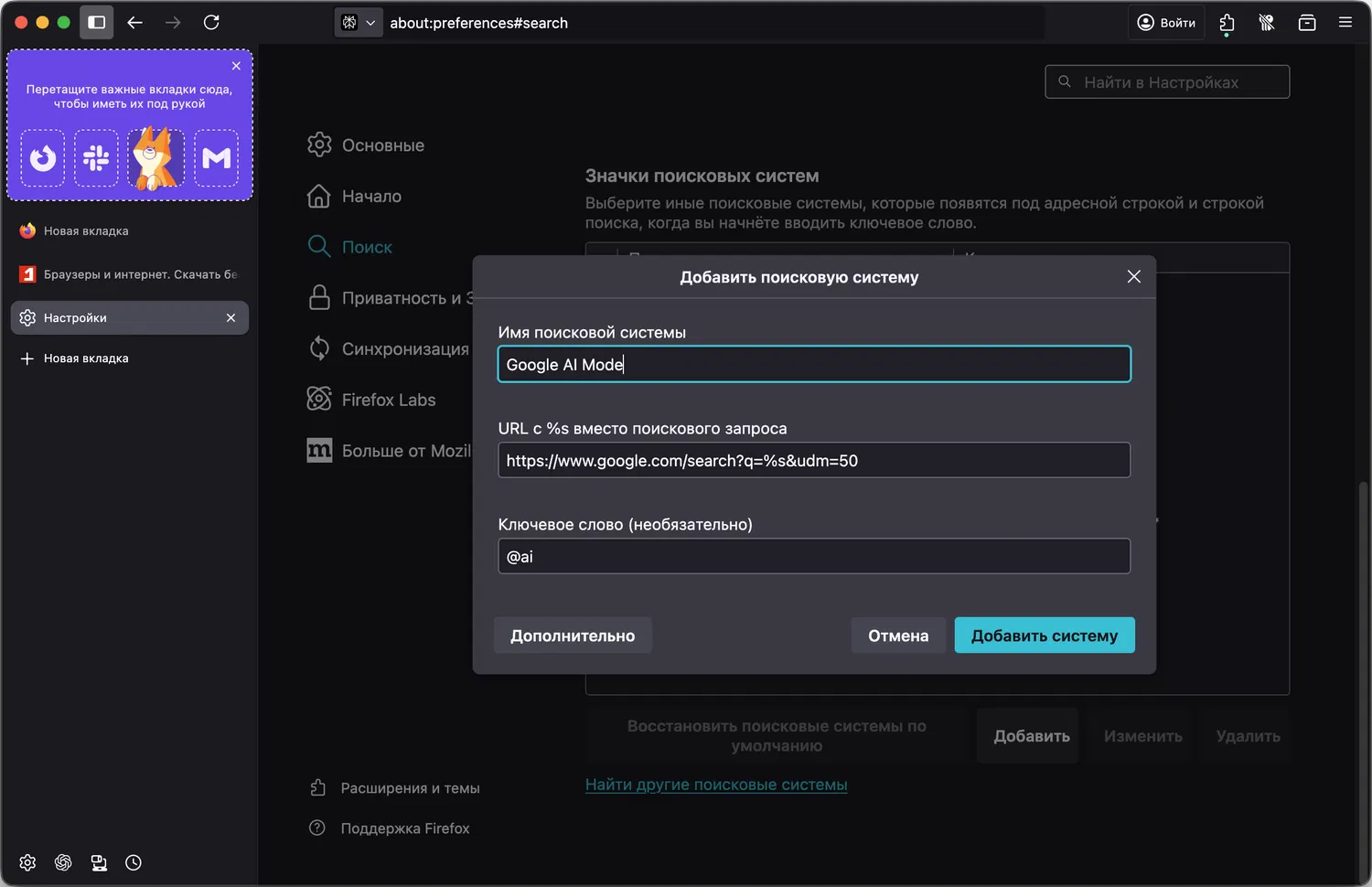Follow the Найти другие поисковые системы link
1372x887 pixels.
click(x=716, y=785)
